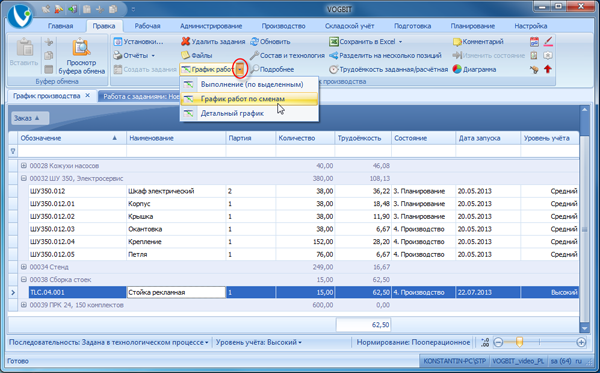Collapse the '00032 ШУ 350, Электросервис' group
Screen dimensions: 600x373
24,178
